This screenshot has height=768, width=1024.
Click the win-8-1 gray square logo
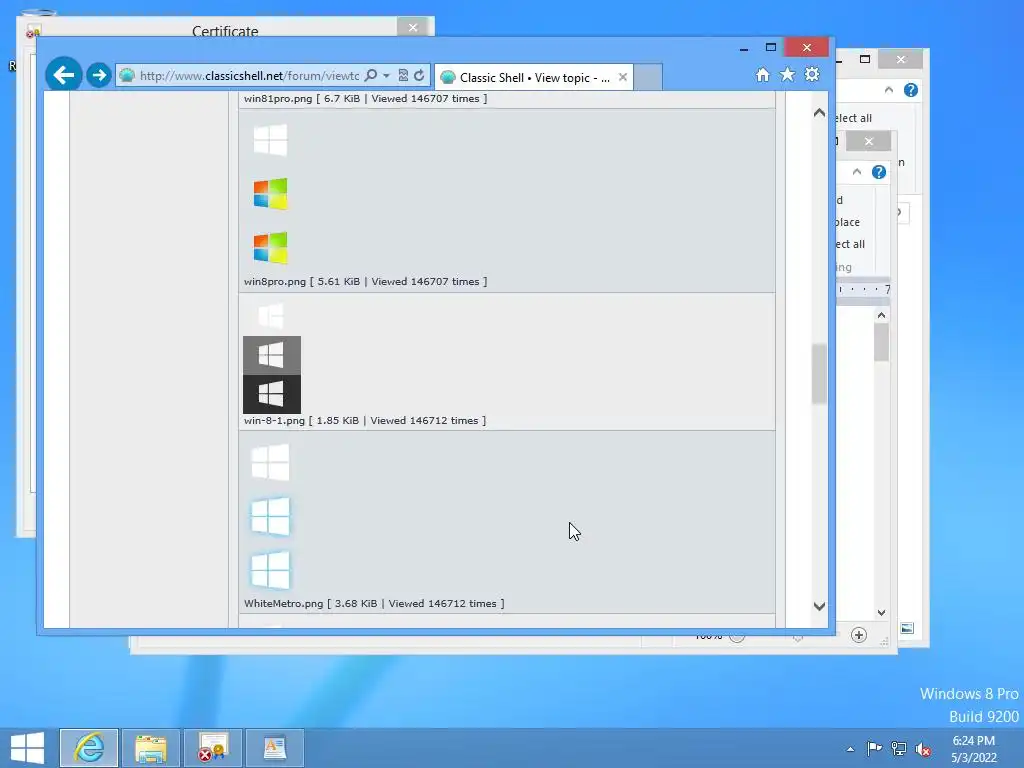(x=272, y=355)
